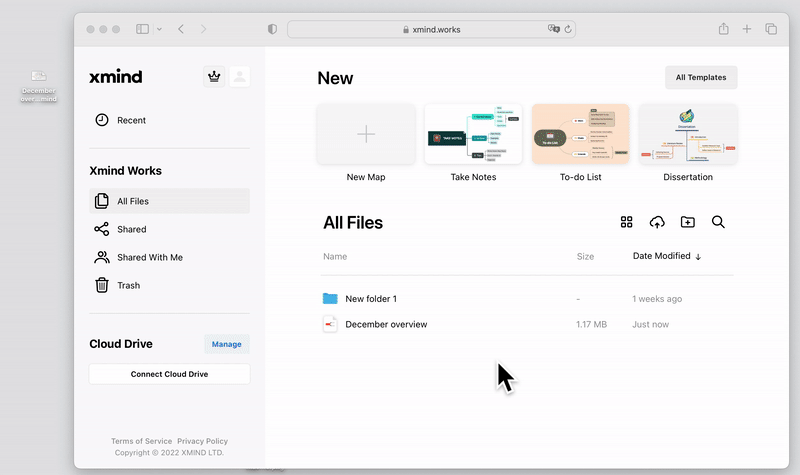The width and height of the screenshot is (800, 475).
Task: Go forward in Safari
Action: point(203,29)
